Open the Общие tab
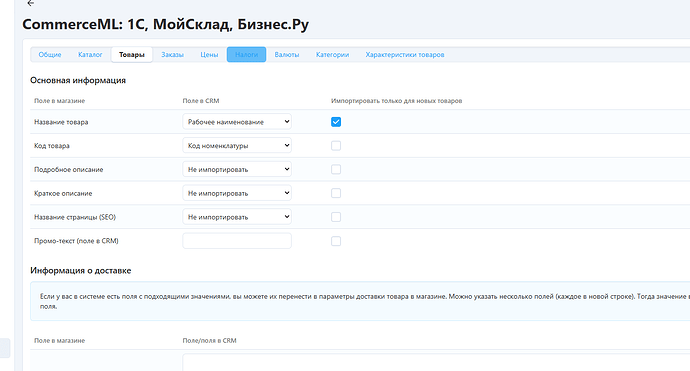 tap(50, 55)
